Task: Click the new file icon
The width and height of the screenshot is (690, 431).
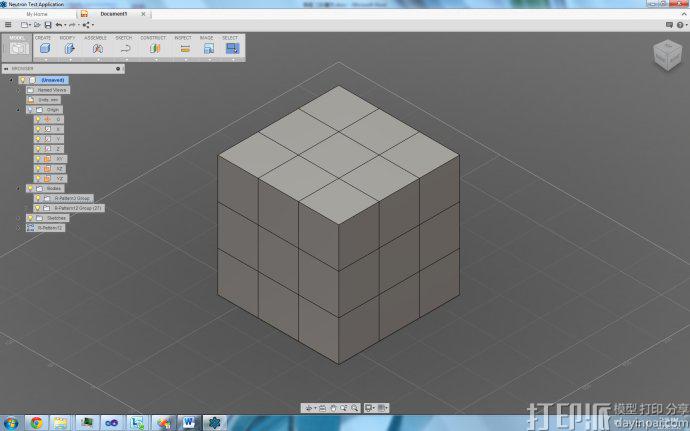Action: click(x=24, y=25)
